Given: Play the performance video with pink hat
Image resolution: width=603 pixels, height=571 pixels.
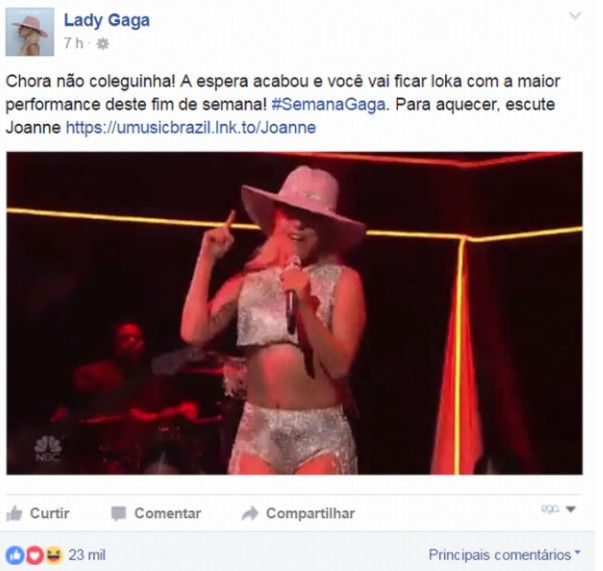Looking at the screenshot, I should point(294,313).
